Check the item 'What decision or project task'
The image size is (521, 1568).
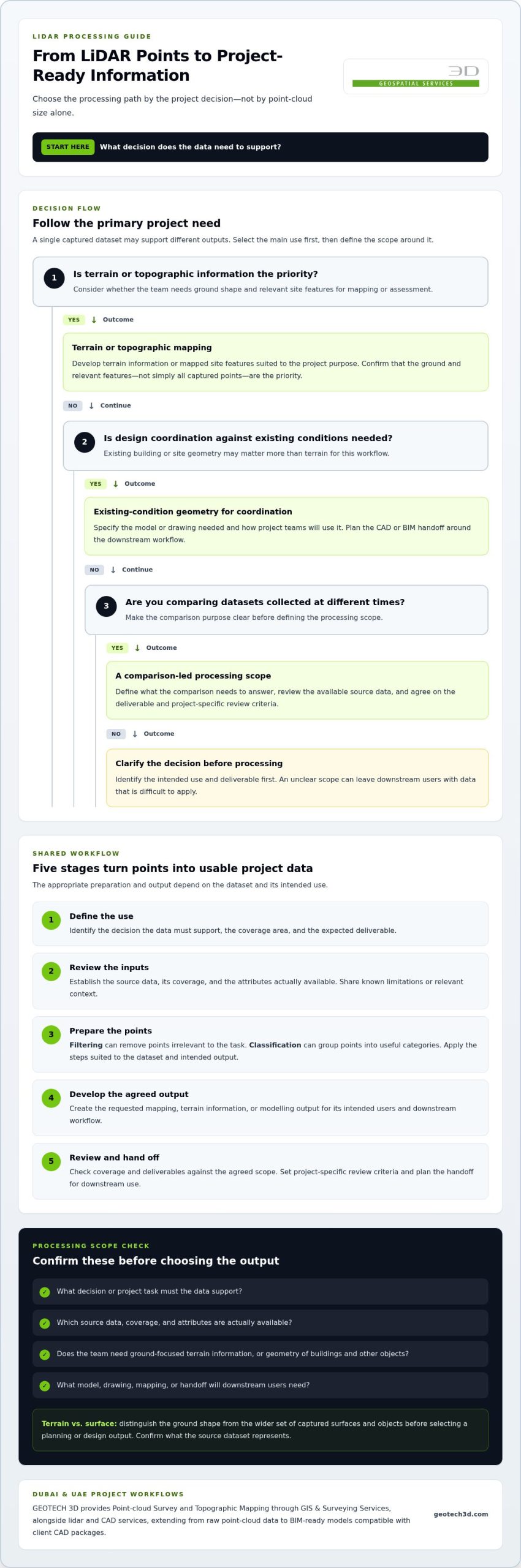260,1291
